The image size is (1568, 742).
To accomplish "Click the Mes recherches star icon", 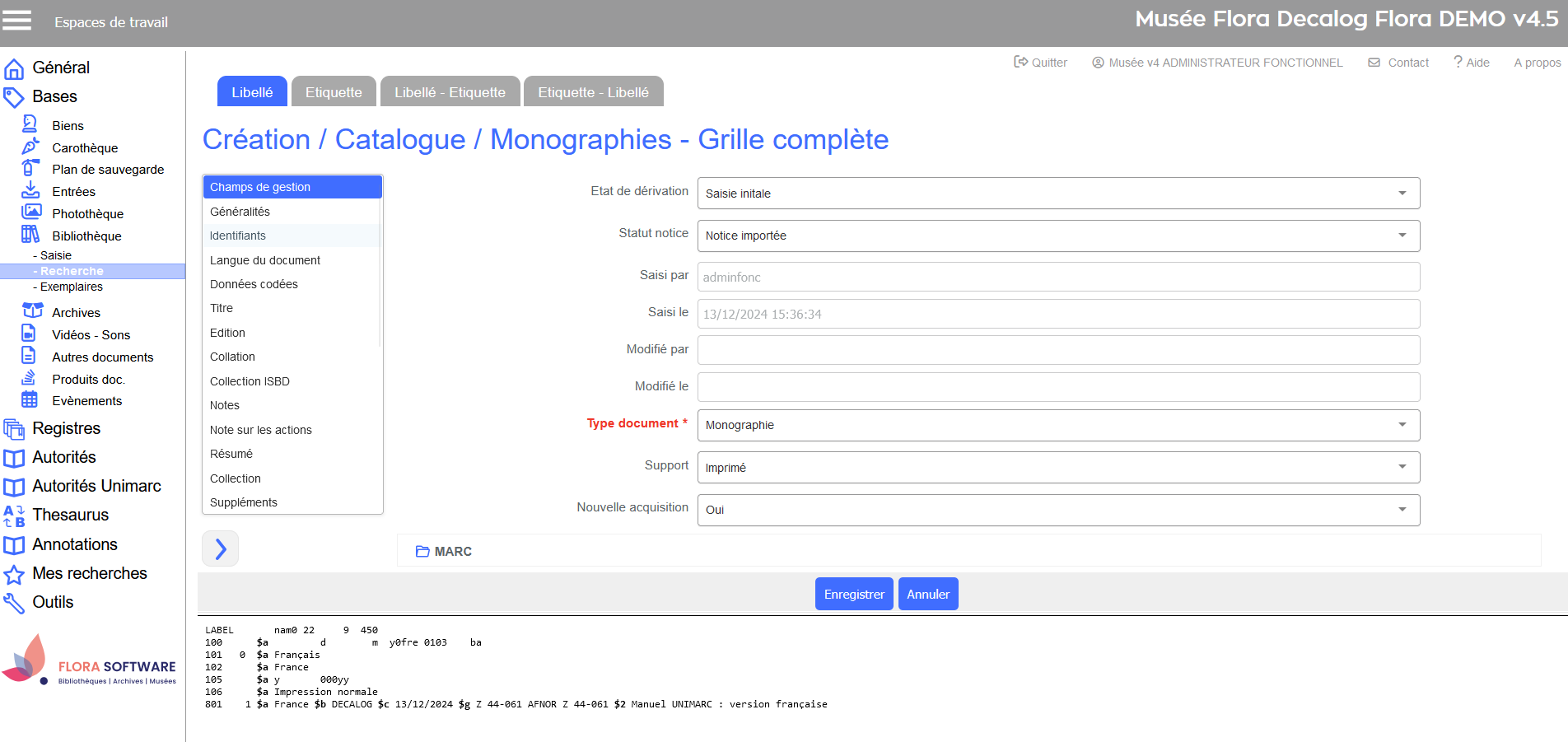I will point(14,574).
